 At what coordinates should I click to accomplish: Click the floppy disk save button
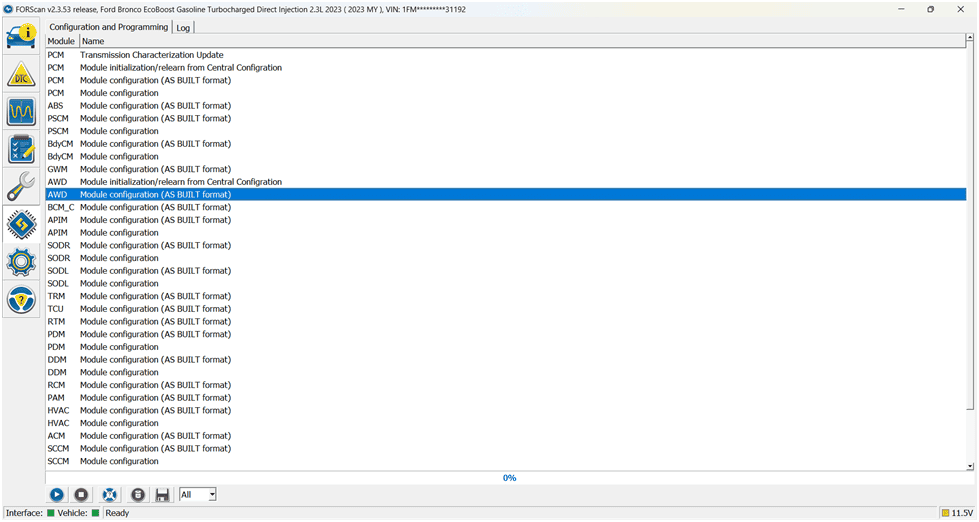point(162,495)
